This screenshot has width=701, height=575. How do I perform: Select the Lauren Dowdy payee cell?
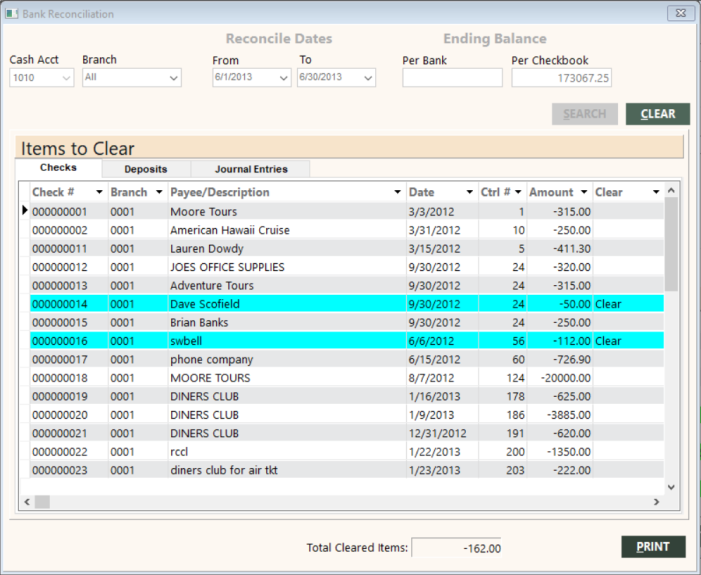[x=287, y=249]
